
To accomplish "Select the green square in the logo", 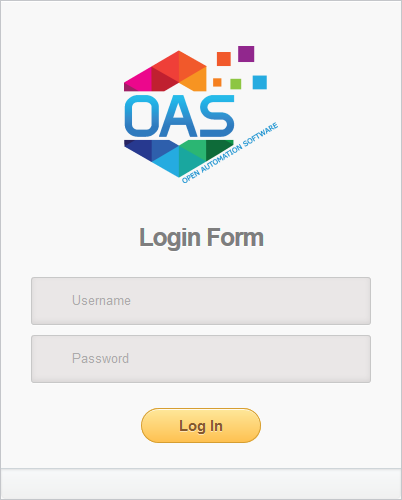I will click(236, 84).
